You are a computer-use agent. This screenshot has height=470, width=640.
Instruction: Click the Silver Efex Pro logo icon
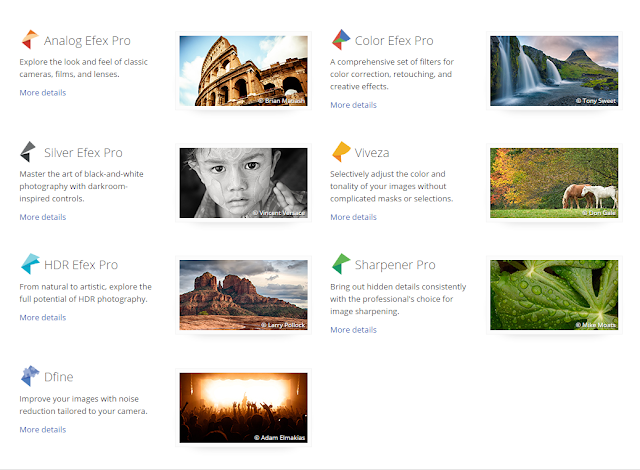click(x=28, y=152)
